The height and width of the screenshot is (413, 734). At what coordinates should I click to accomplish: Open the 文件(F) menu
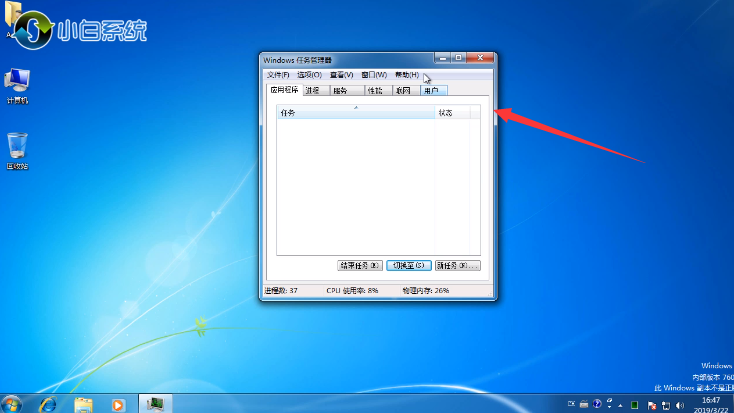278,75
